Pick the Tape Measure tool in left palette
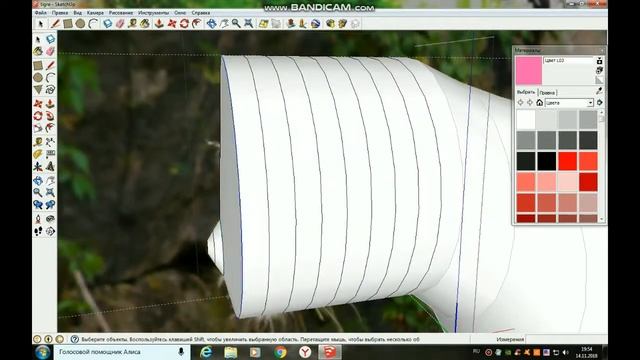The width and height of the screenshot is (640, 360). (38, 142)
